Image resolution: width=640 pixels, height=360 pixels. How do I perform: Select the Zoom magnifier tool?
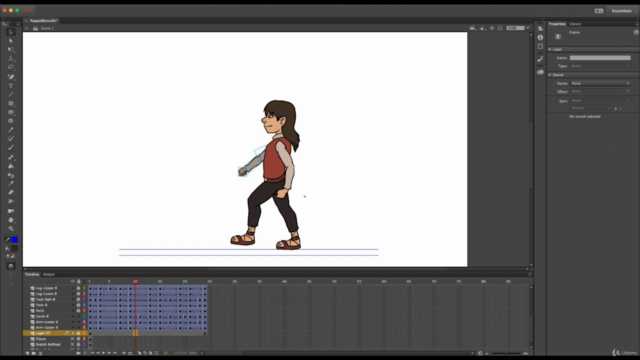pos(11,229)
